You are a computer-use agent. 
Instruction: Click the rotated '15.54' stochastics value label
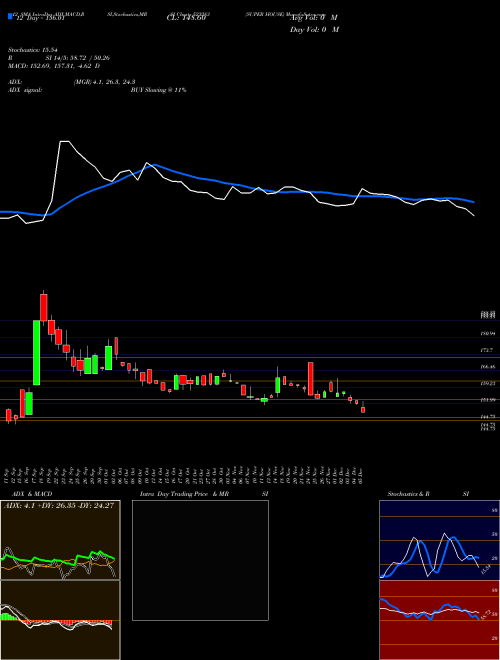point(484,570)
